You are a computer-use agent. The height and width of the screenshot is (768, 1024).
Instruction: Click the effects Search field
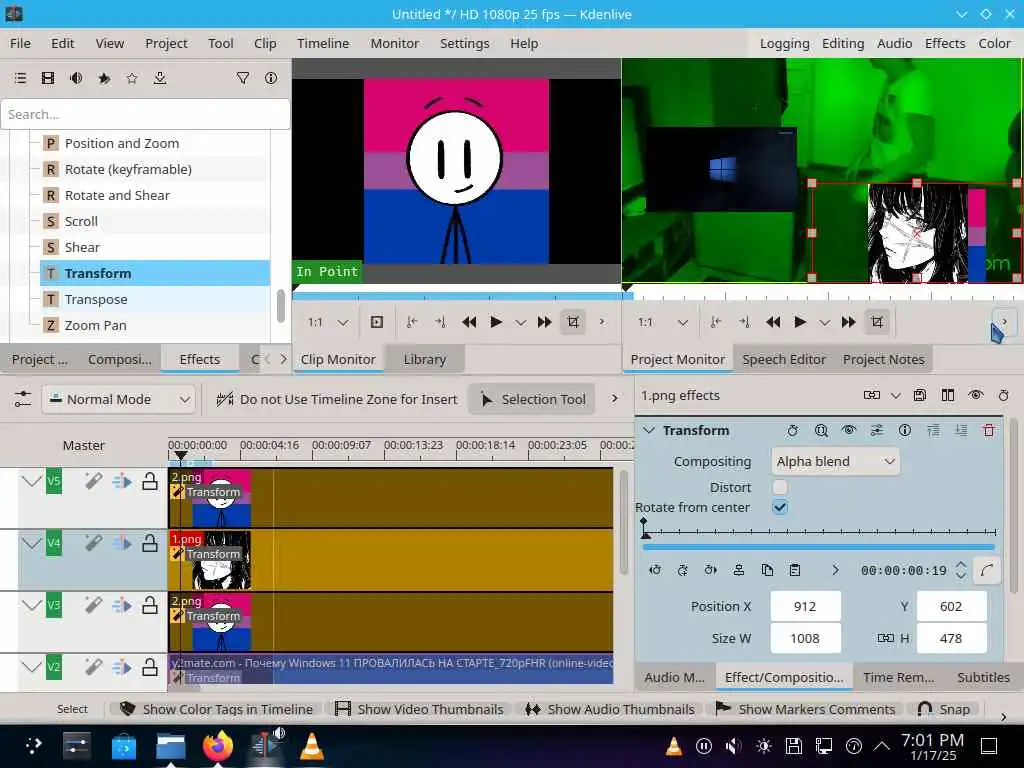(x=146, y=114)
